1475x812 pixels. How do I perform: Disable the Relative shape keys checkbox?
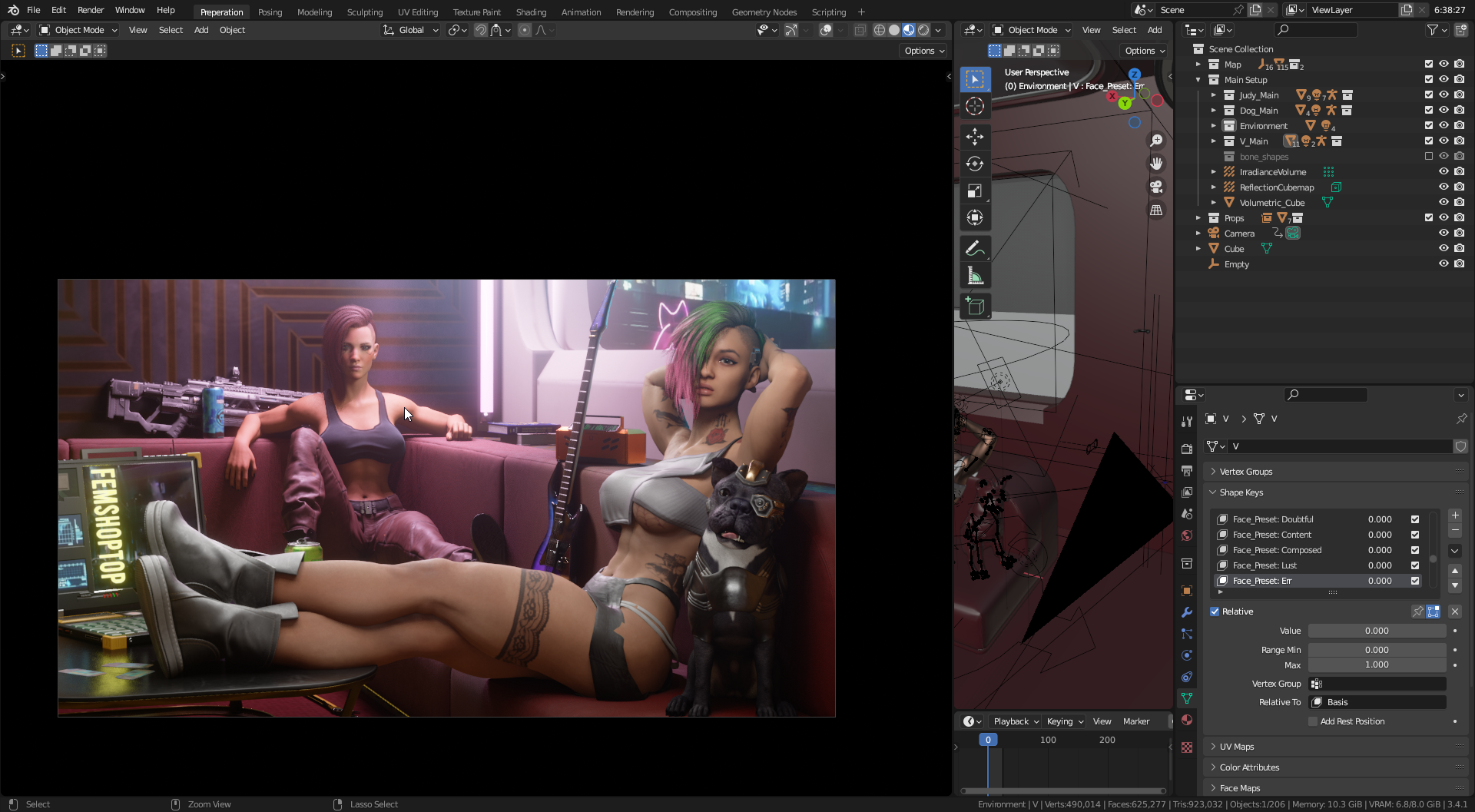pos(1215,611)
